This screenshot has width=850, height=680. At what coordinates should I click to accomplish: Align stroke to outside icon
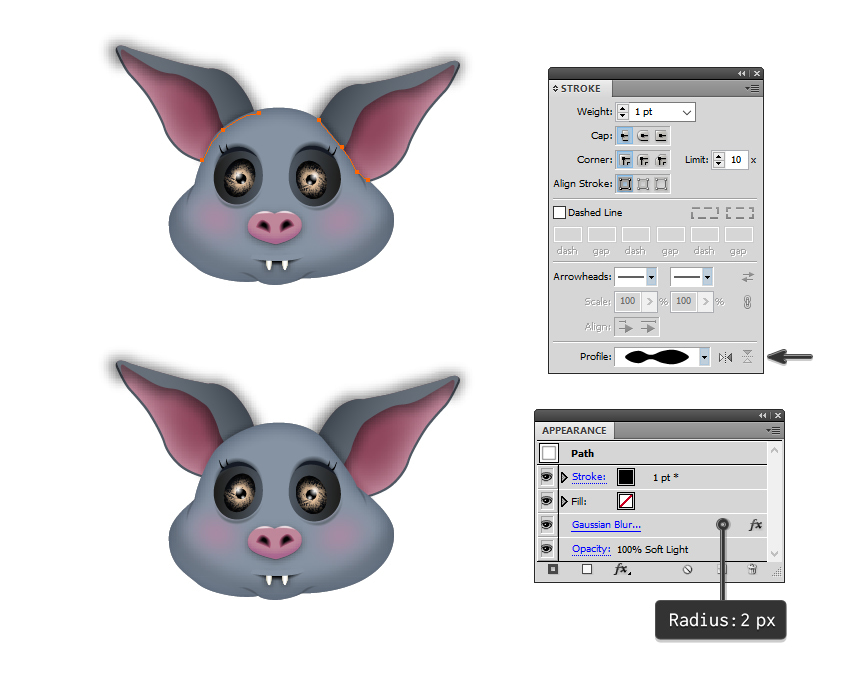(x=661, y=184)
